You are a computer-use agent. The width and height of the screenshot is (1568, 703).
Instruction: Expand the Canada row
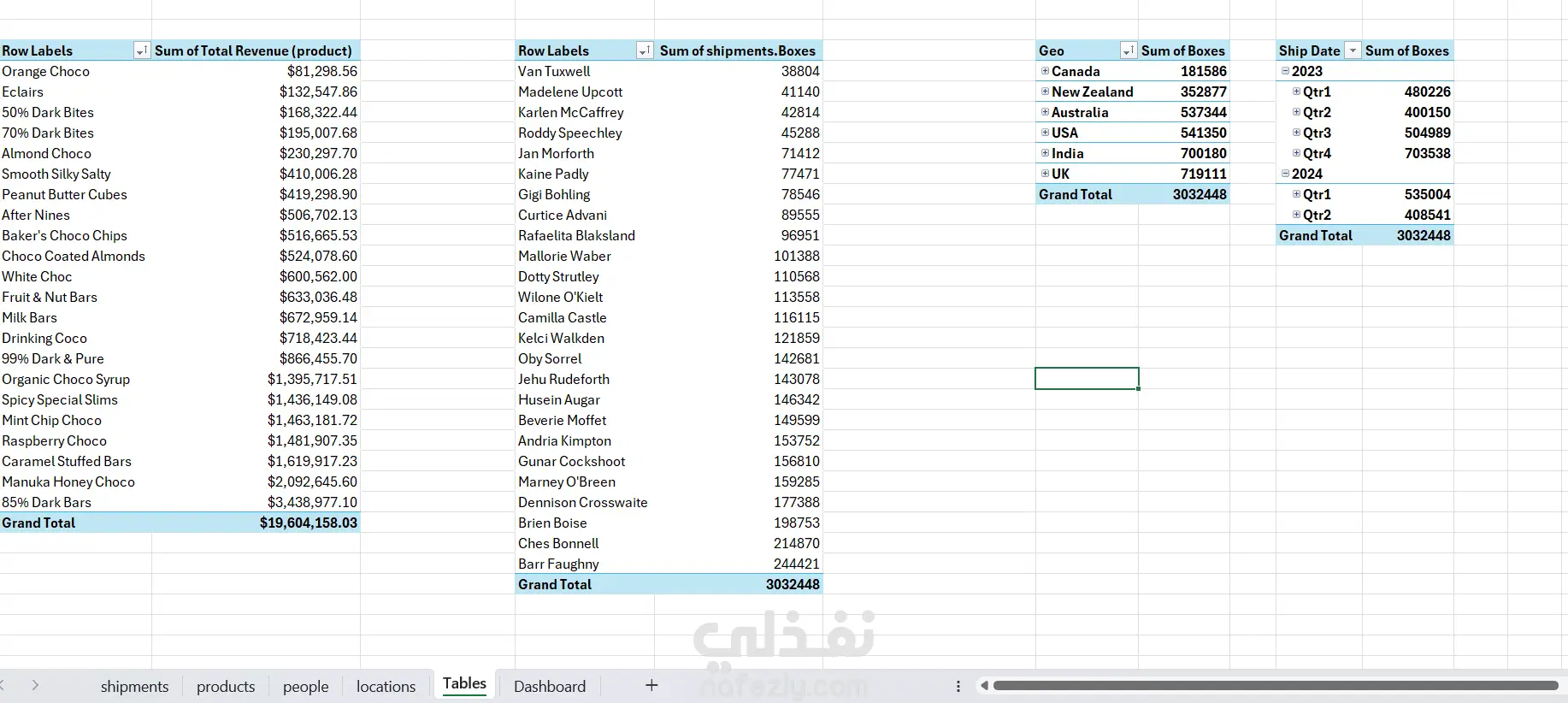pos(1045,71)
